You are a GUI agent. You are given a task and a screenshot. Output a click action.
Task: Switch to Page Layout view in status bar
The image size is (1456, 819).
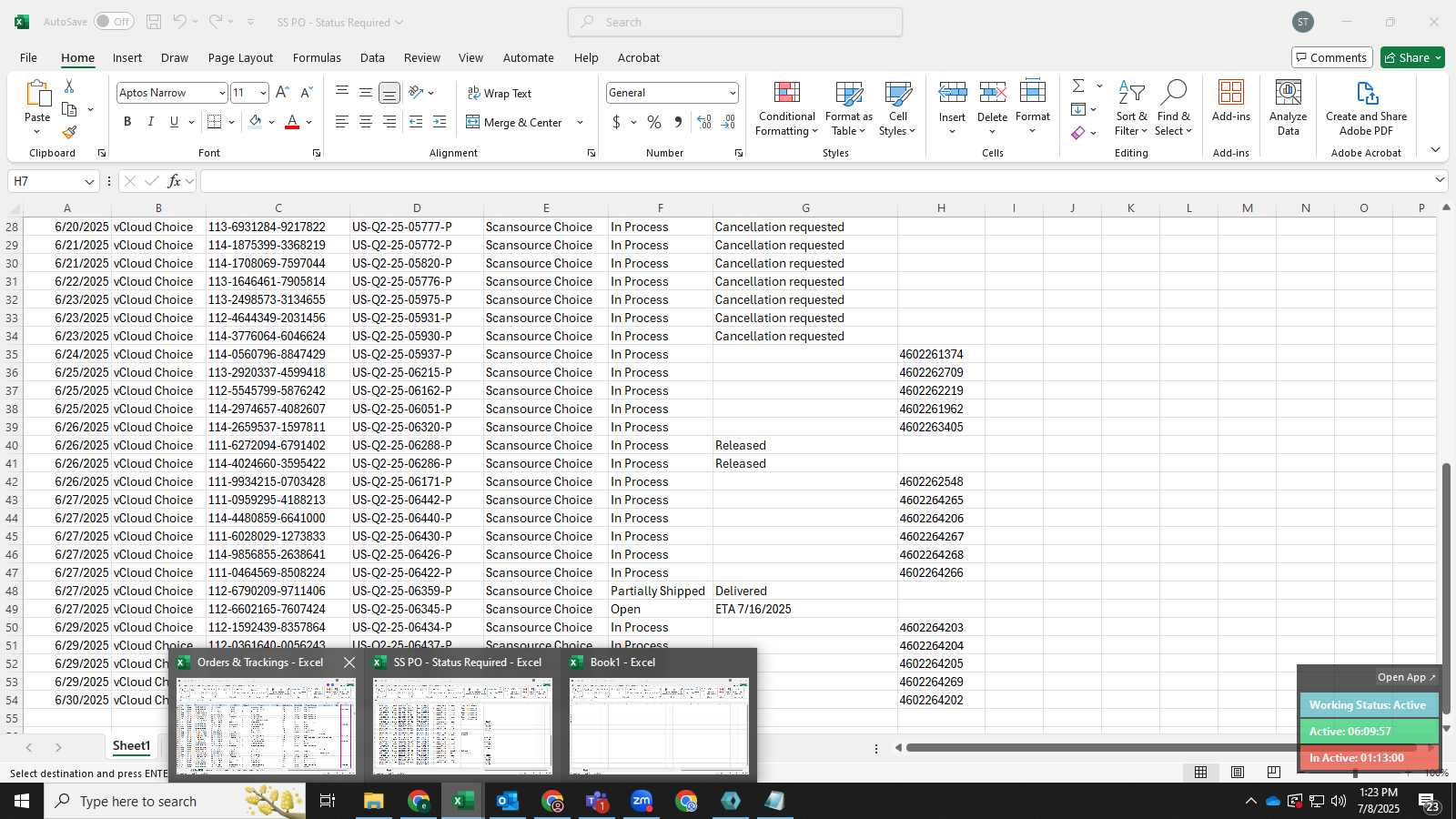pos(1237,772)
